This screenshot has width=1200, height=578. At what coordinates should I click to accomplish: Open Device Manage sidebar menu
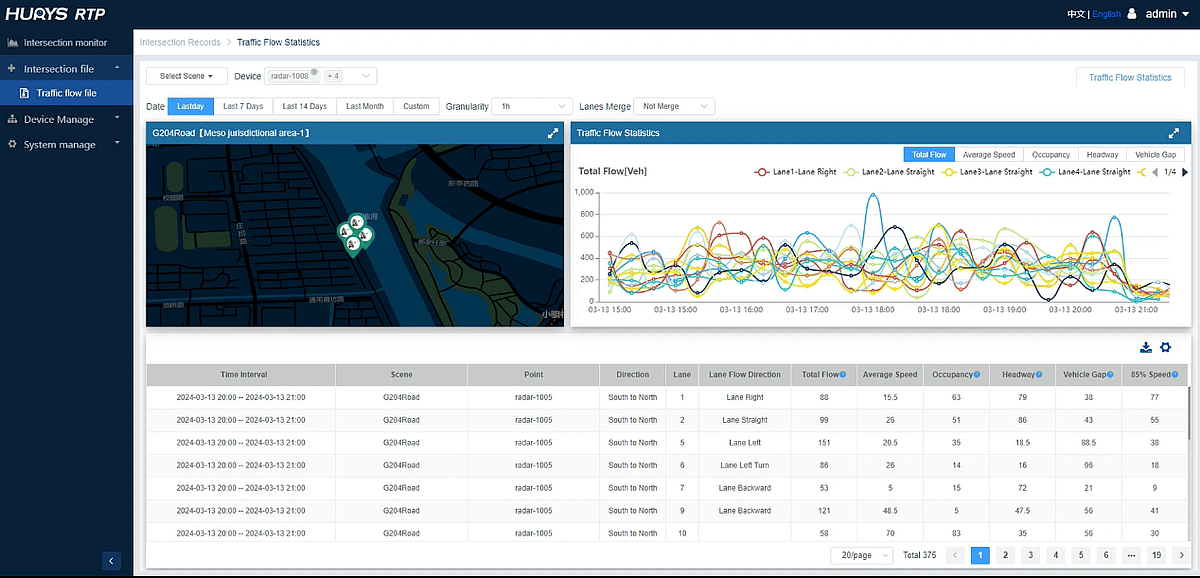(x=59, y=119)
